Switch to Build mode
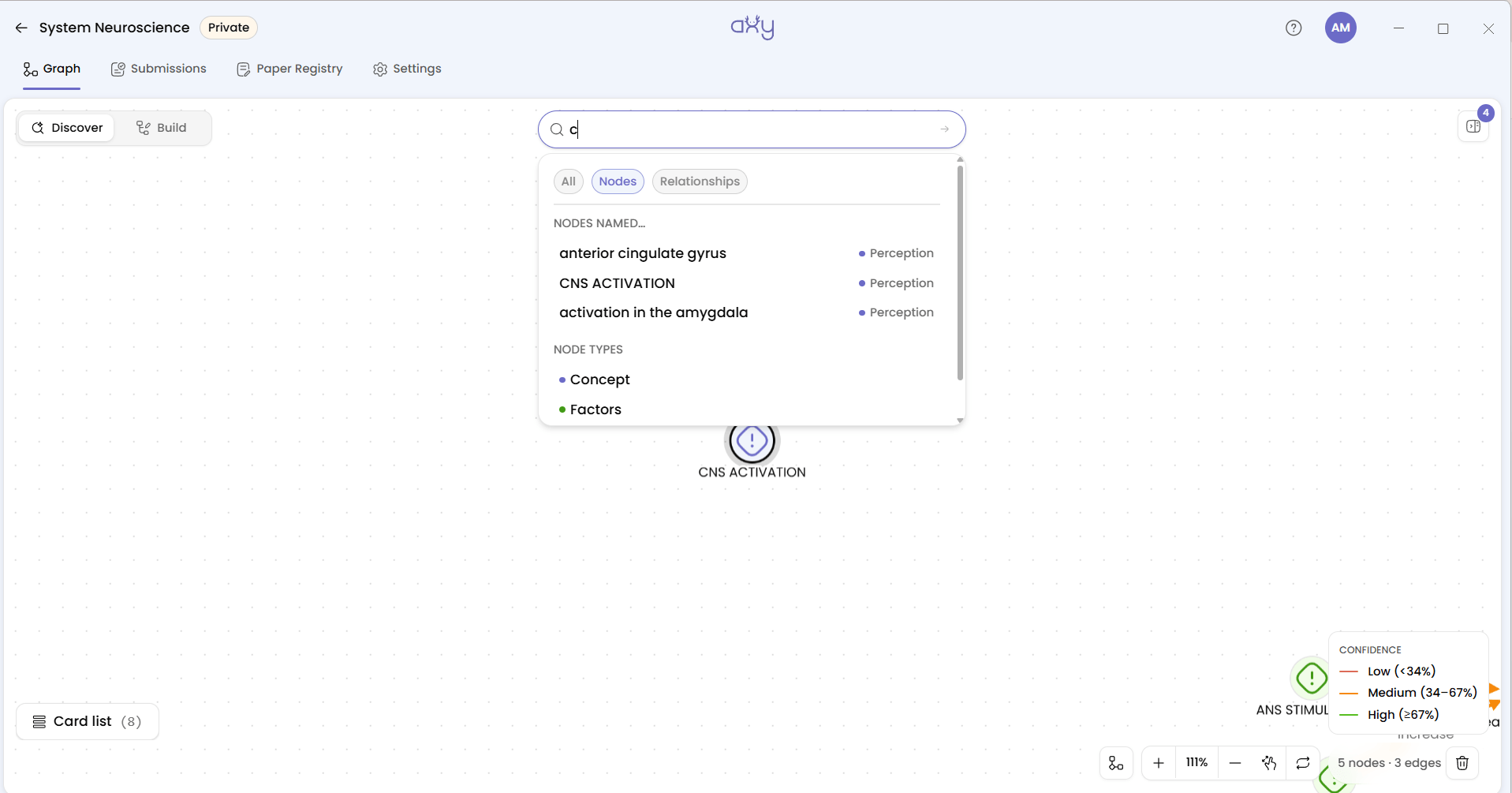The width and height of the screenshot is (1512, 793). click(162, 128)
